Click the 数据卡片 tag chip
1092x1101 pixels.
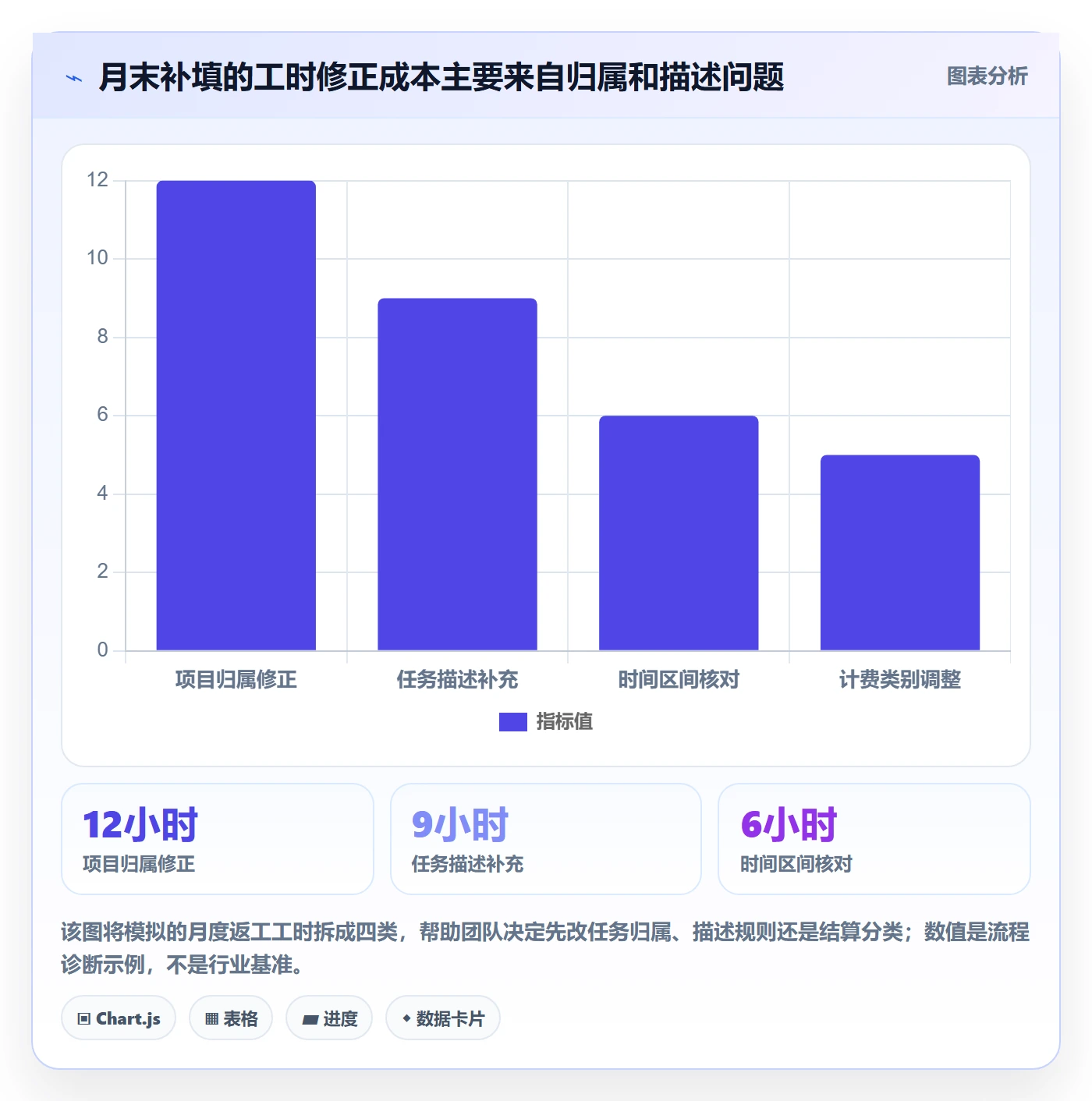pos(443,1018)
